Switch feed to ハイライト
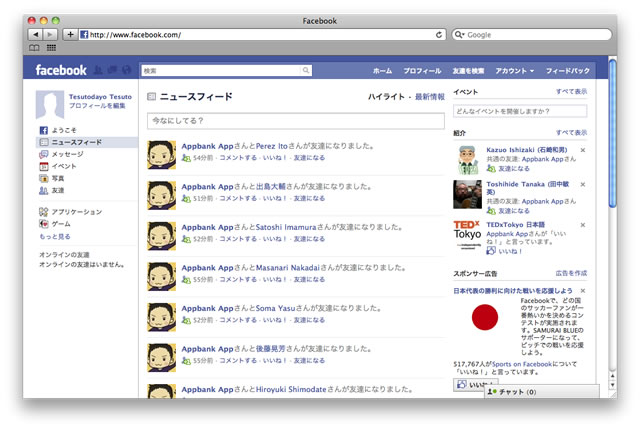 [x=386, y=97]
